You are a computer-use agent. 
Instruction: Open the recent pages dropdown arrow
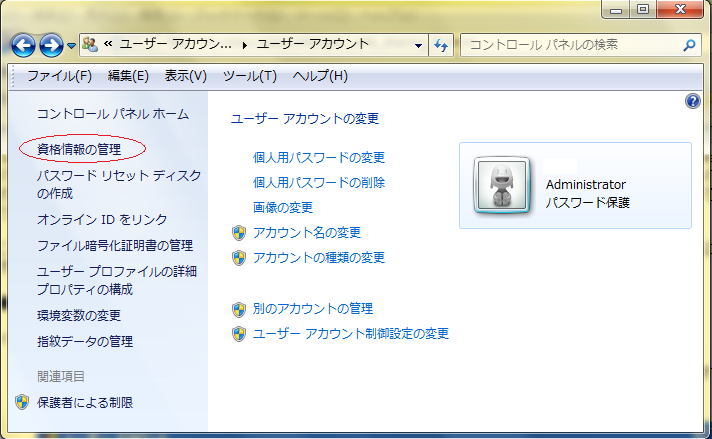tap(72, 46)
